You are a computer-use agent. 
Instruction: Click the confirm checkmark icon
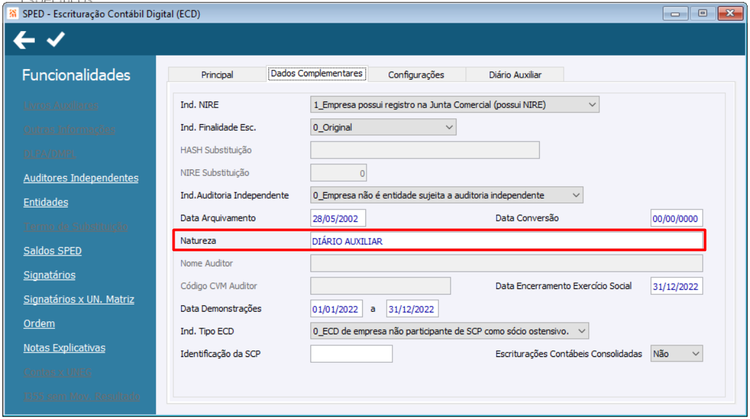click(55, 39)
